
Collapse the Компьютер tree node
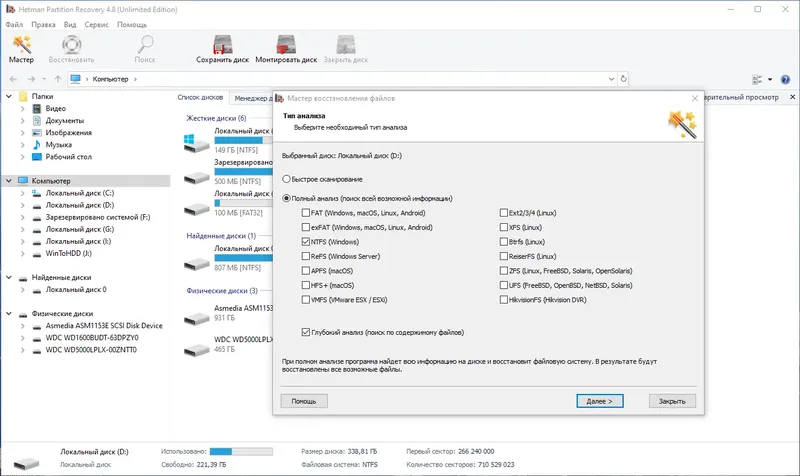pos(9,181)
